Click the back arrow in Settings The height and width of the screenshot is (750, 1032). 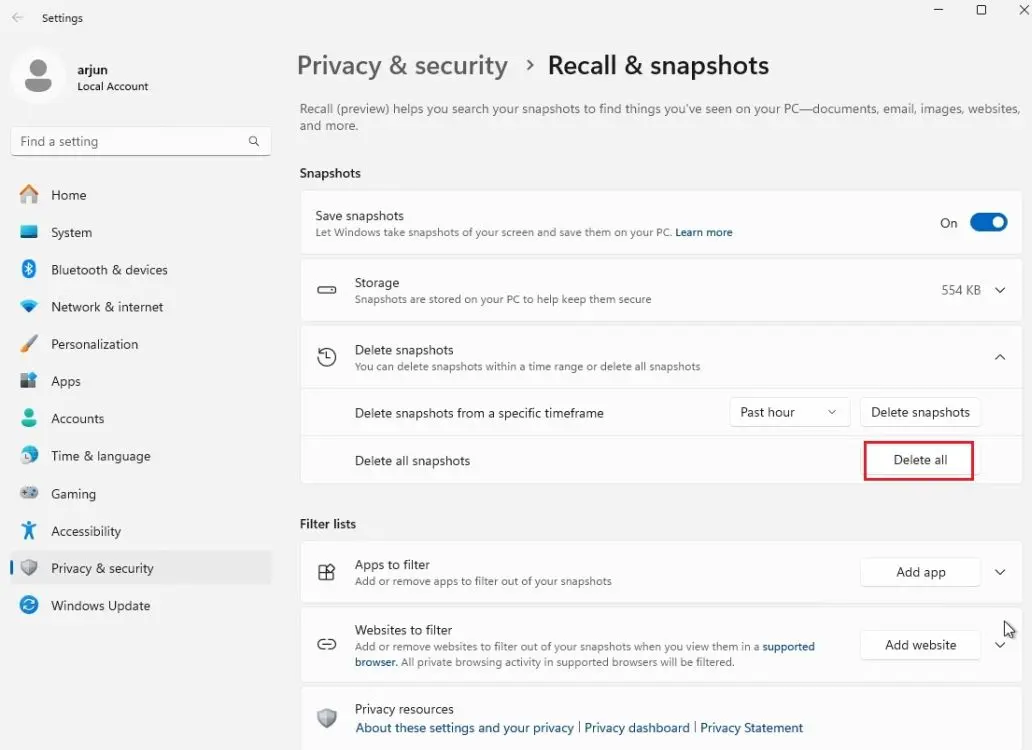point(18,18)
